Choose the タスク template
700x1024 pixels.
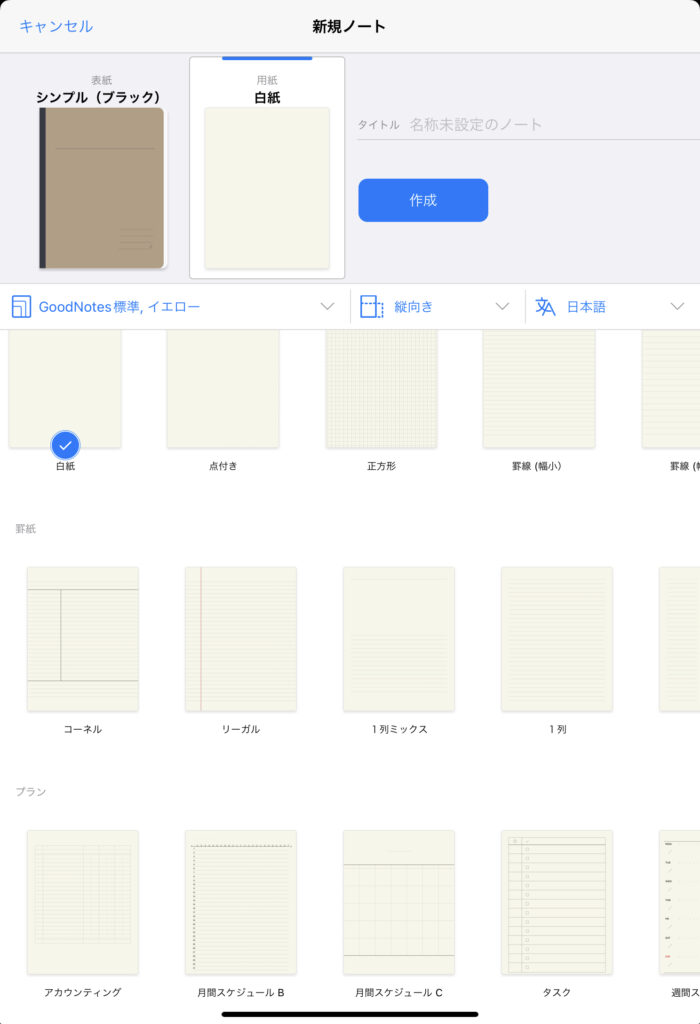point(557,902)
